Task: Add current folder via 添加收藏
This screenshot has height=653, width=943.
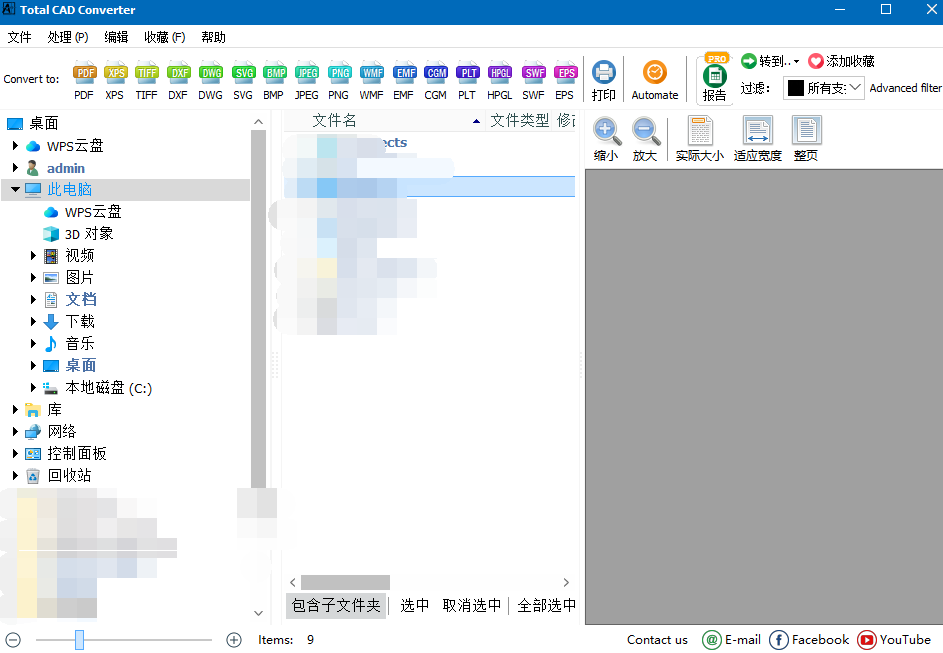Action: tap(841, 61)
